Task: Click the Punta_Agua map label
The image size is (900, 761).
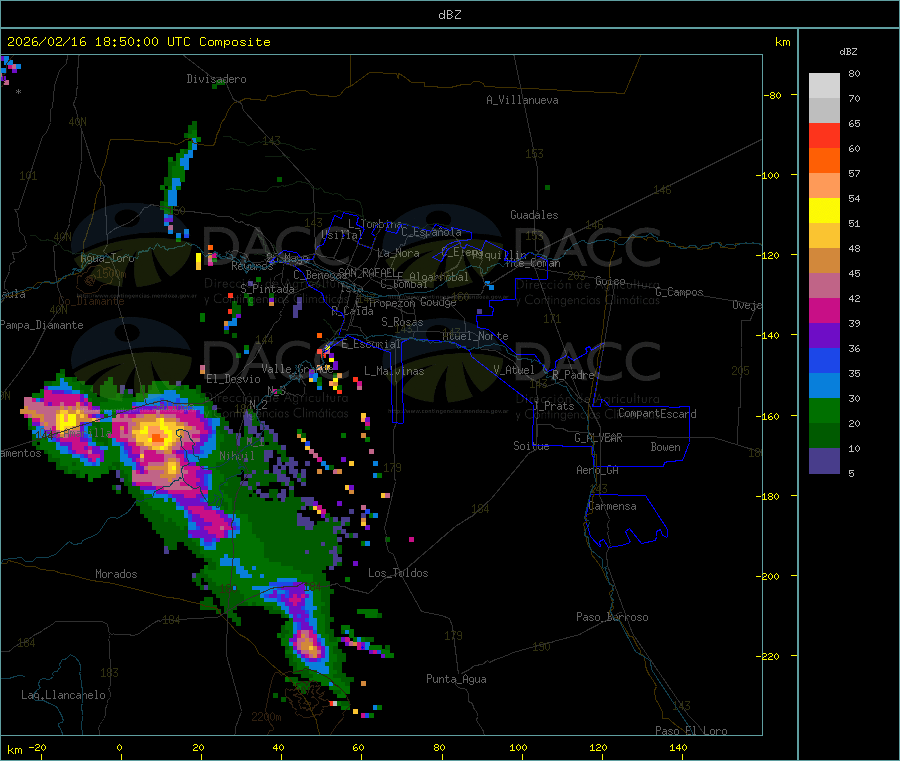Action: pos(456,679)
